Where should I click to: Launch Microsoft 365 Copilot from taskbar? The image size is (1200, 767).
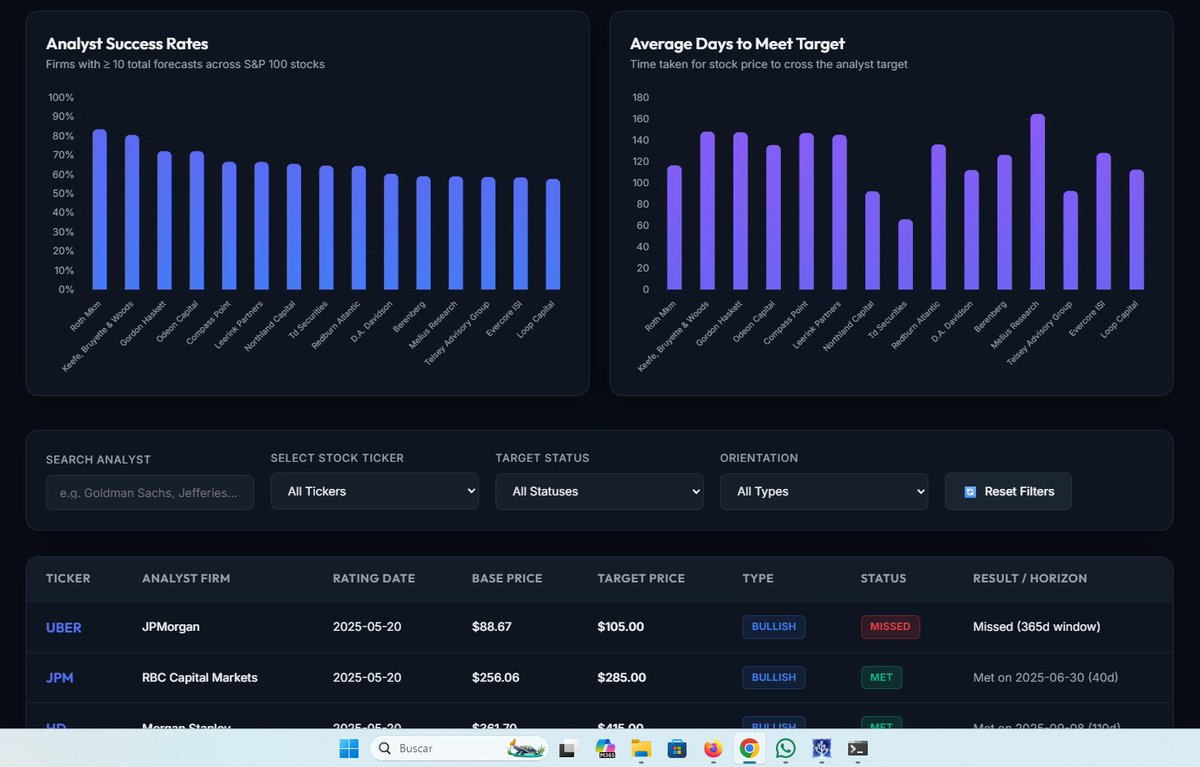click(x=604, y=748)
